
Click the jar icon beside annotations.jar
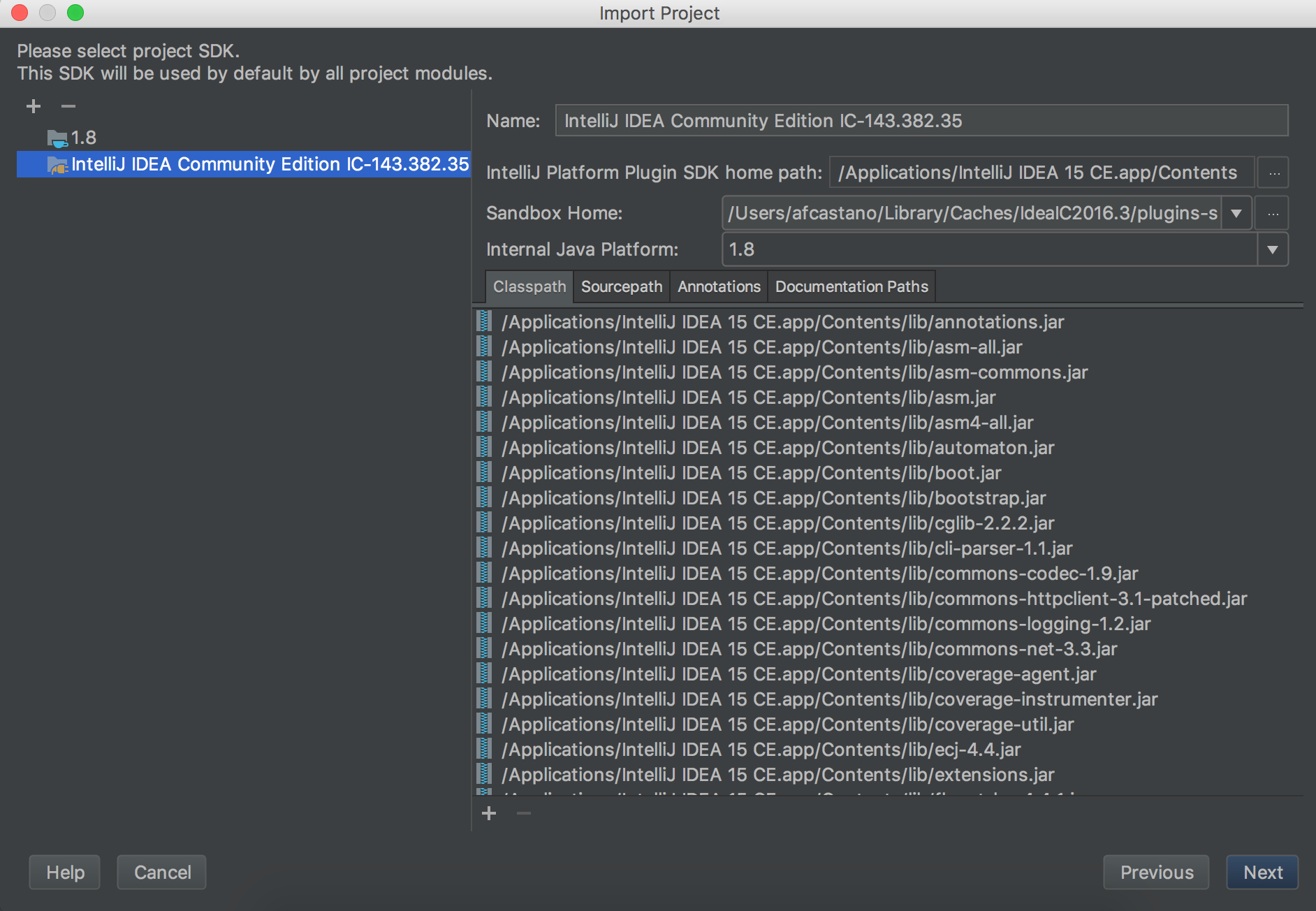483,321
